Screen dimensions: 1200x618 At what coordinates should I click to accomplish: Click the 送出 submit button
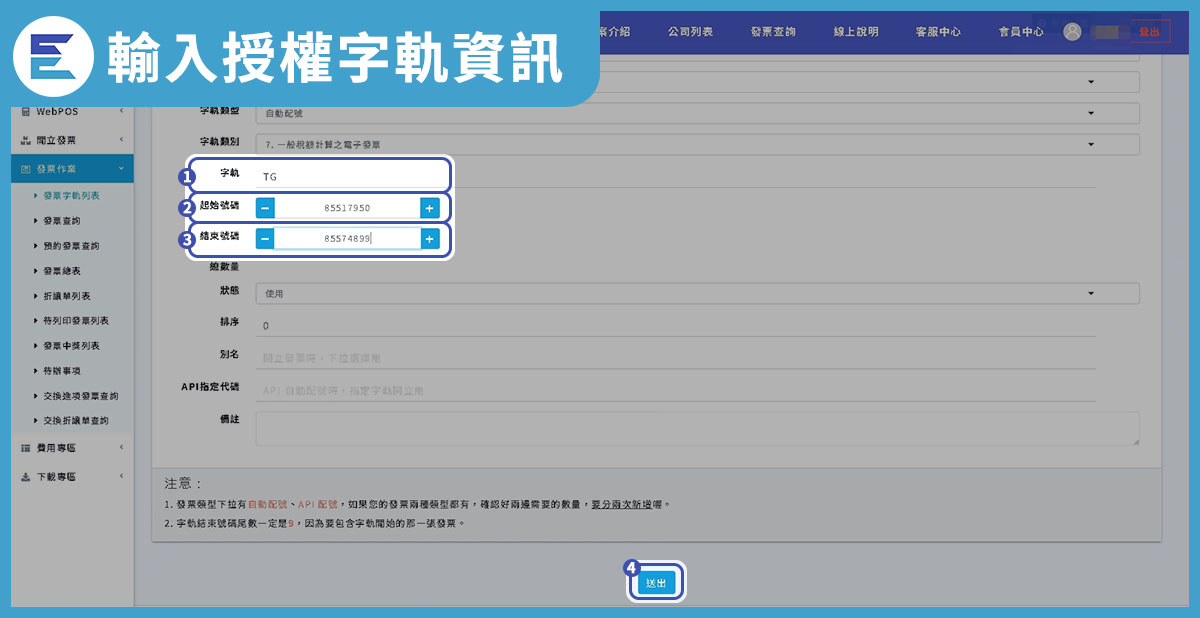coord(657,583)
